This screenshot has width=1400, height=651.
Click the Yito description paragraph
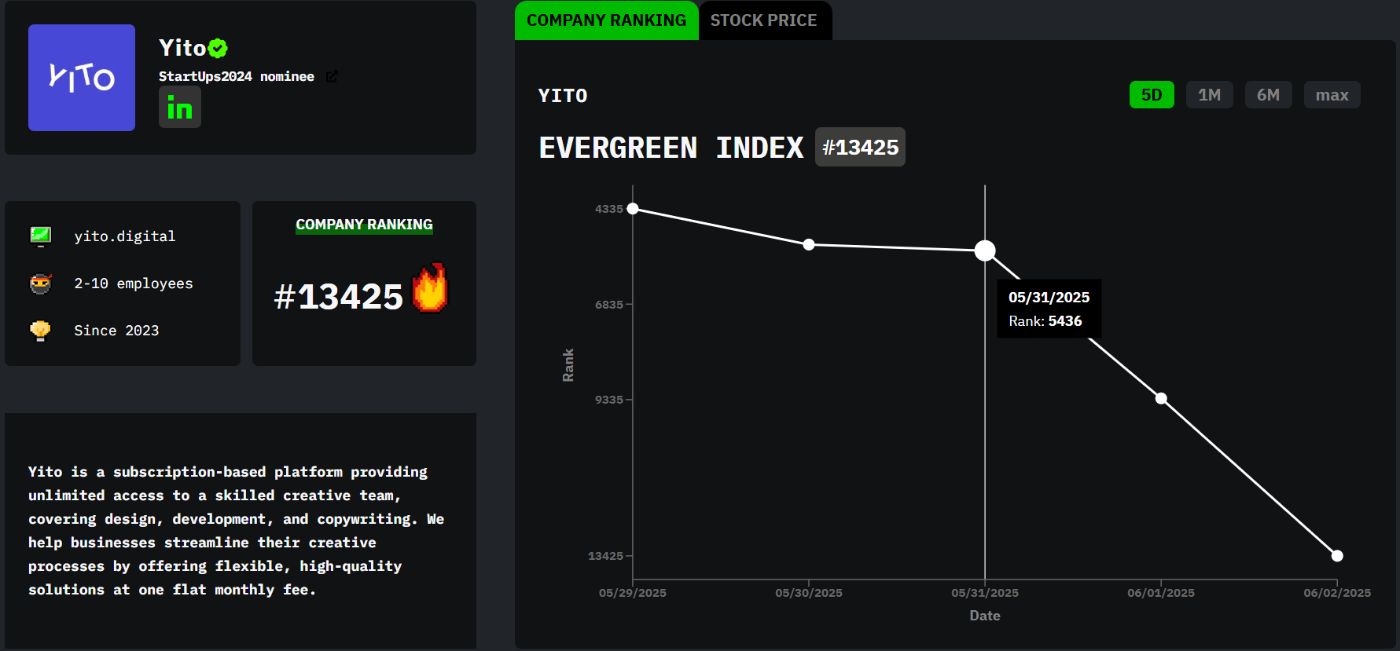[236, 530]
